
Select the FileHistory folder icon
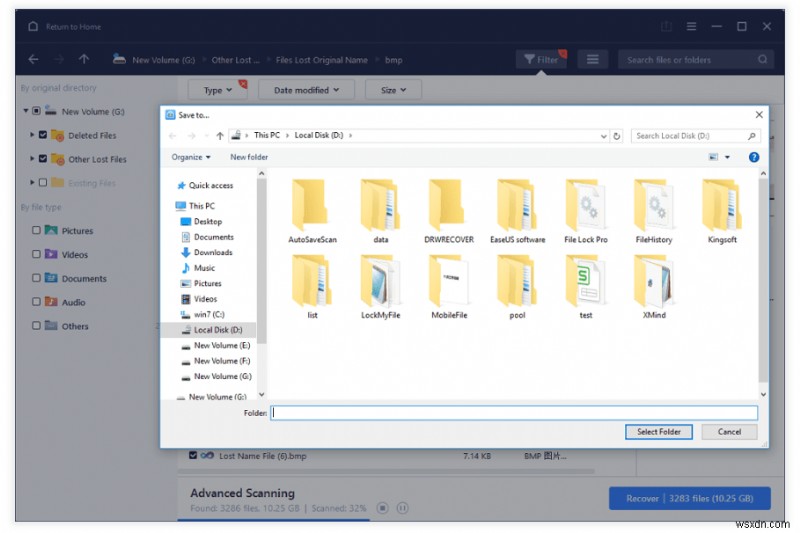pos(654,205)
